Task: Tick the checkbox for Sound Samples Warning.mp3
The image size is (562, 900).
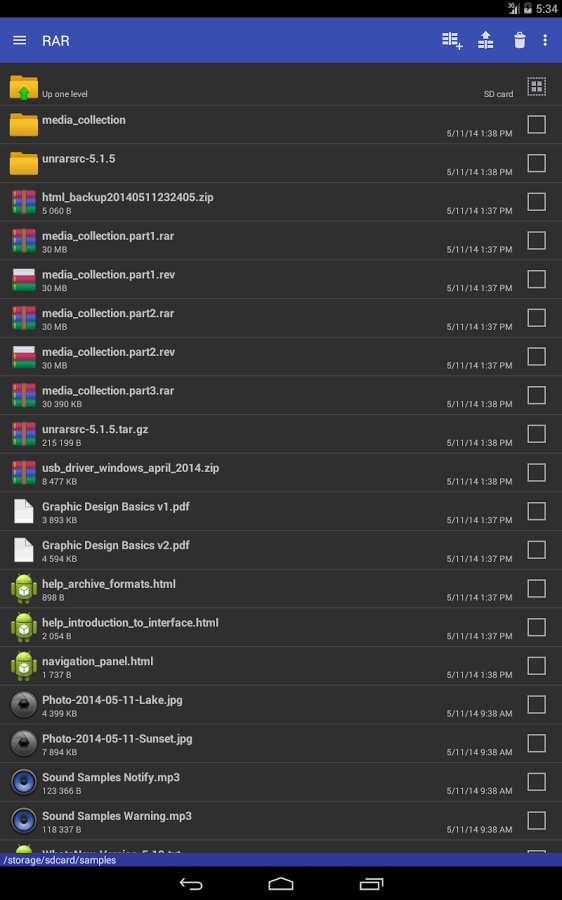Action: [536, 821]
